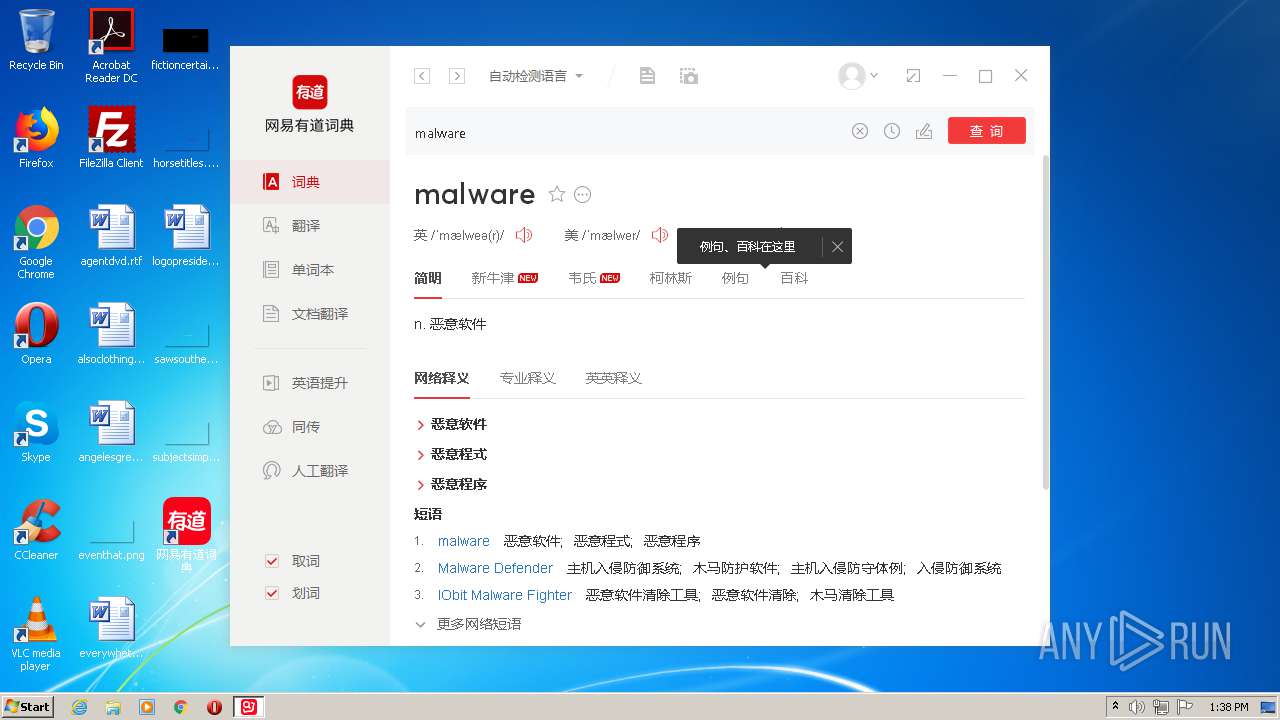Play British pronunciation audio
Screen dimensions: 1280x720
tap(523, 235)
